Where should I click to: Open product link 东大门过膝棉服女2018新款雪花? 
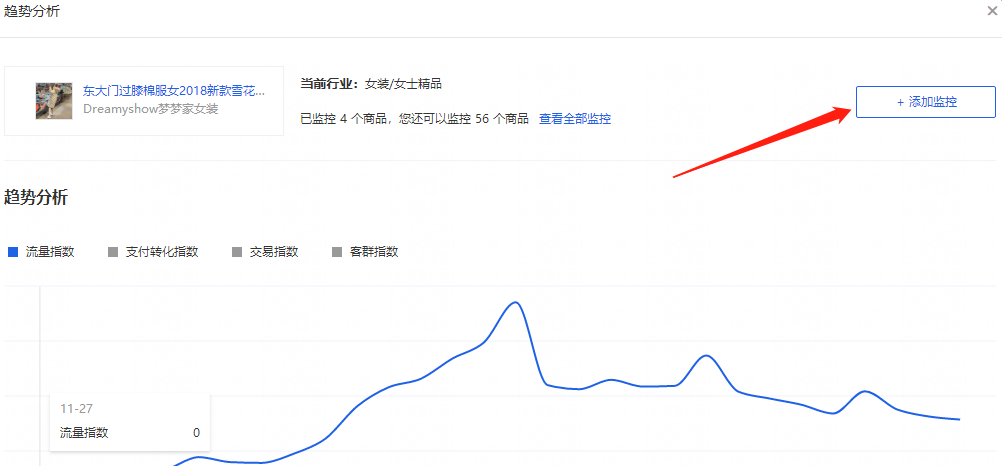coord(174,91)
